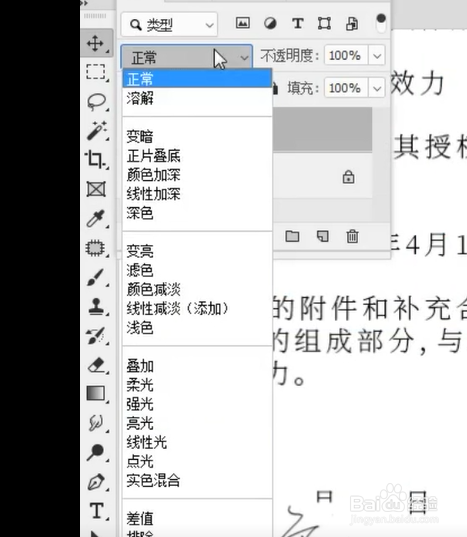This screenshot has width=467, height=537.
Task: Choose 深色 blend mode
Action: click(x=197, y=213)
